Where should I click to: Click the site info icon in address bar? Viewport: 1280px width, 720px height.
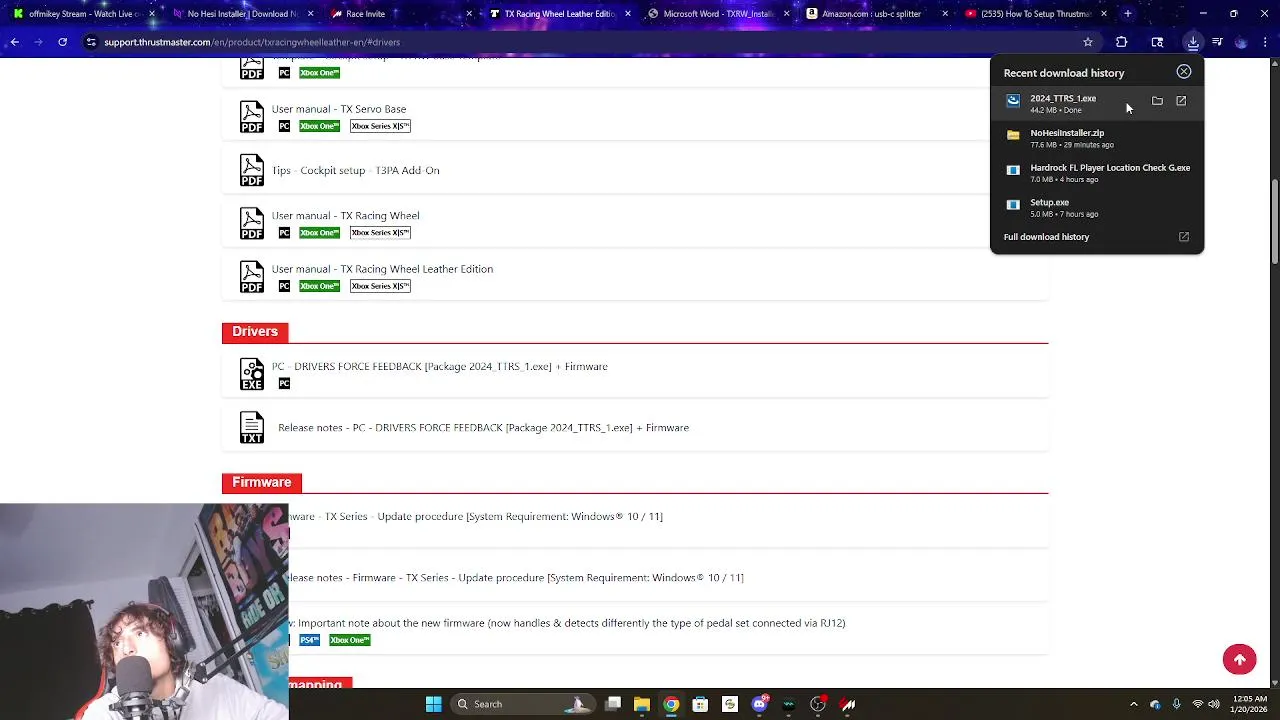91,42
